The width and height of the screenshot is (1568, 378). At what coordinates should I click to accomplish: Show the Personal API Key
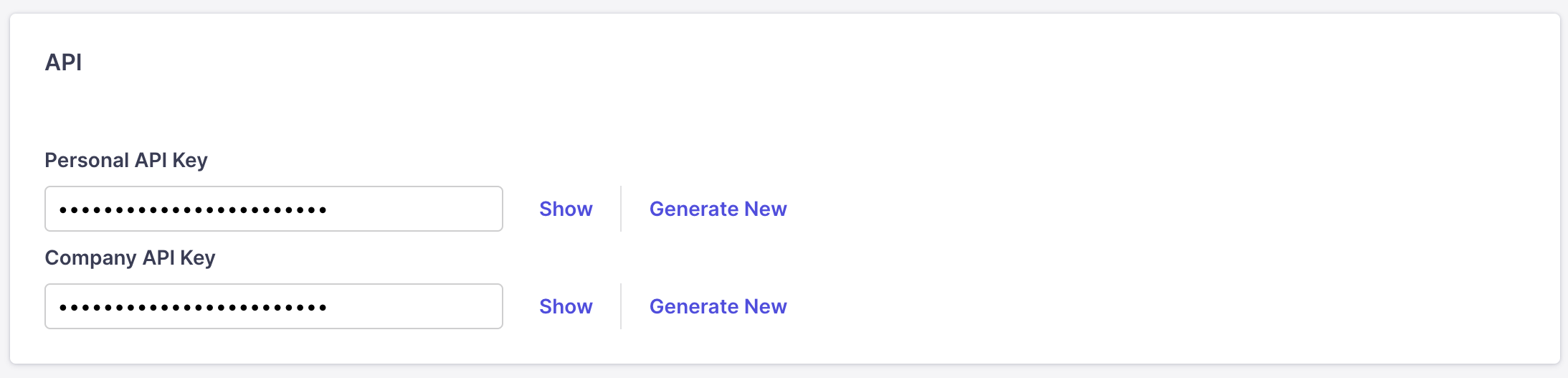[566, 209]
